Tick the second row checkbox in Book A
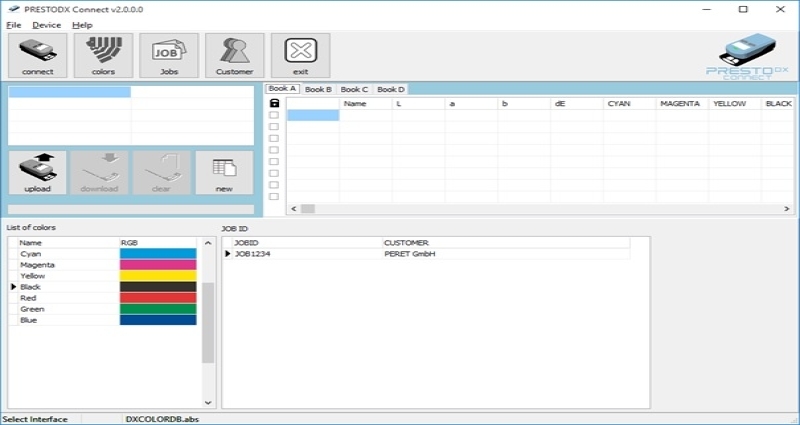The height and width of the screenshot is (425, 800). (x=274, y=127)
